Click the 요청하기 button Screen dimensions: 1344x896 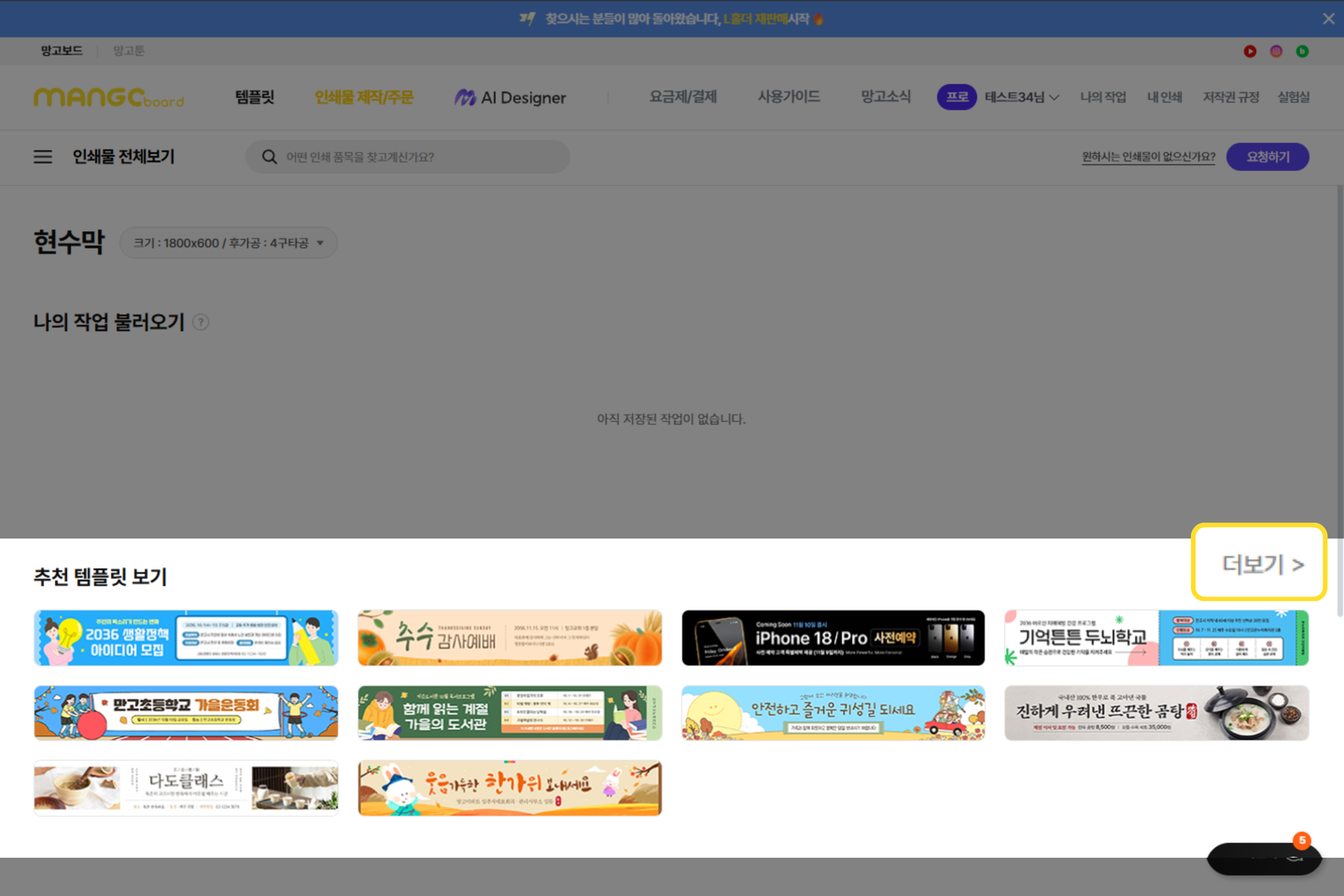[1267, 157]
